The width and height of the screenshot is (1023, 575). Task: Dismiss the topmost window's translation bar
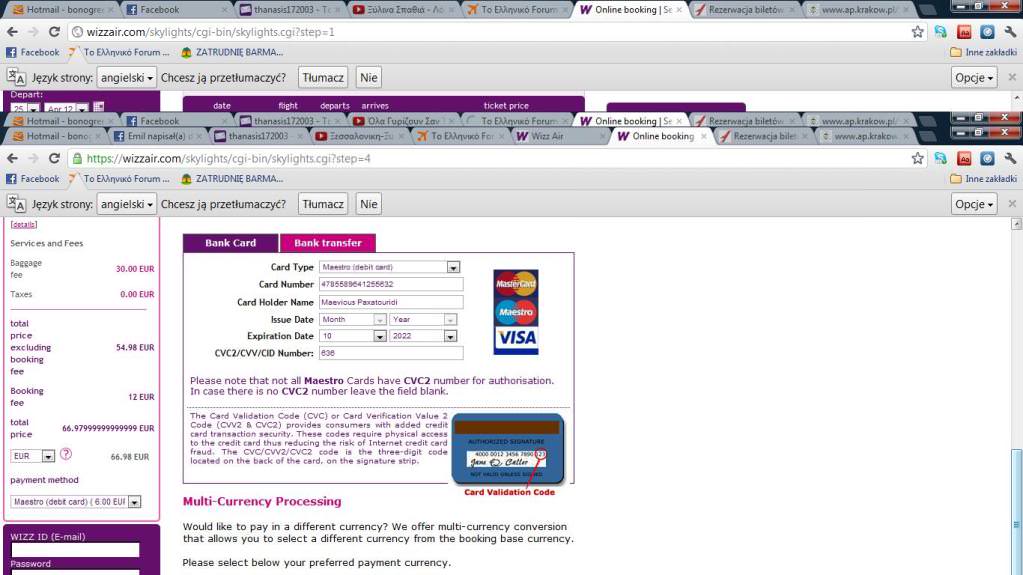(1012, 78)
